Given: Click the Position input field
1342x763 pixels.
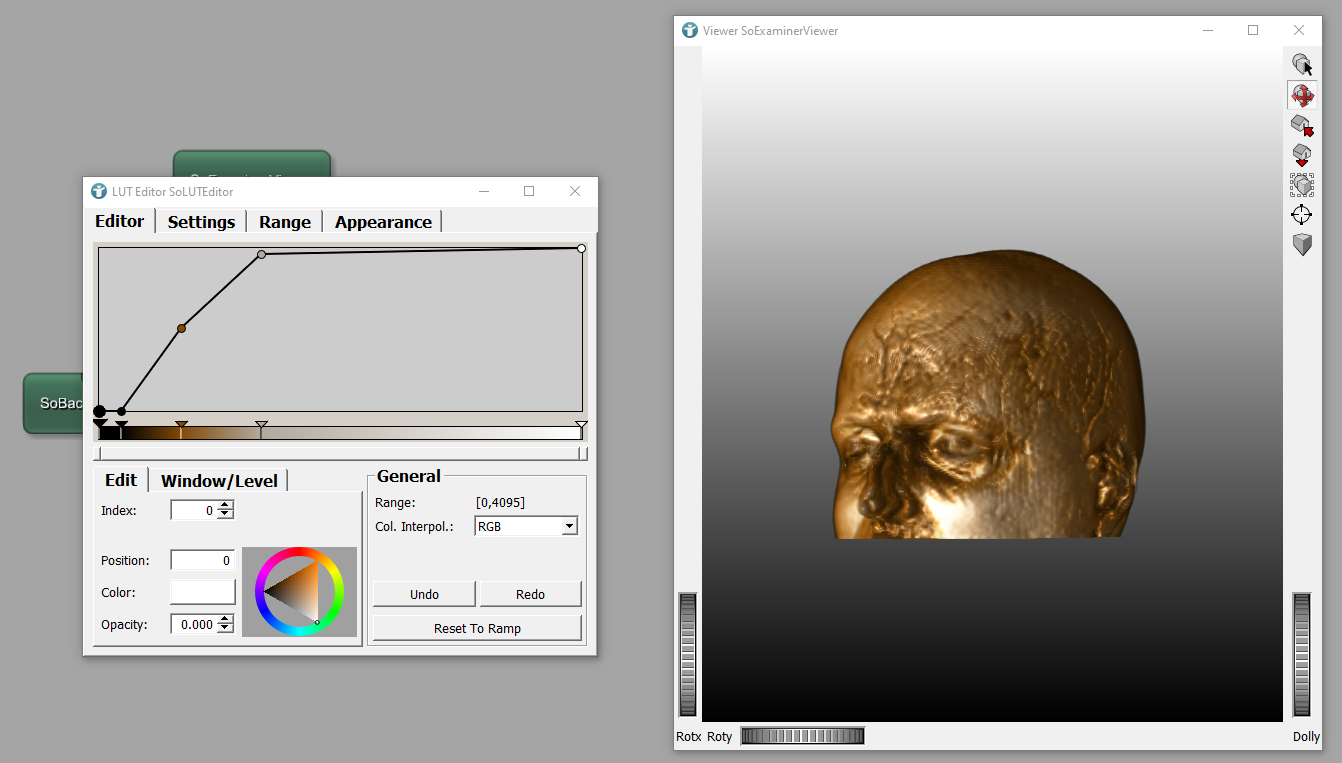Looking at the screenshot, I should (x=203, y=561).
